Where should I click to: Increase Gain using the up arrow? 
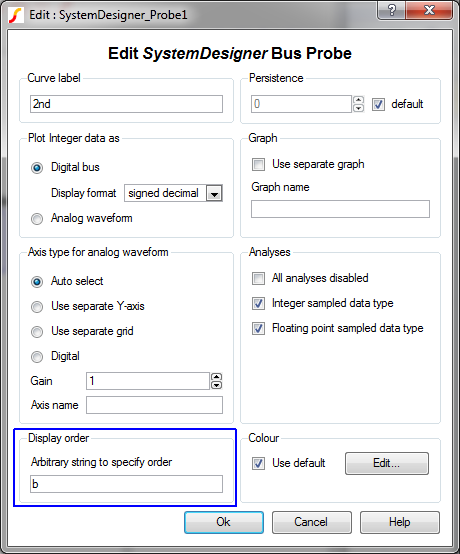point(216,377)
